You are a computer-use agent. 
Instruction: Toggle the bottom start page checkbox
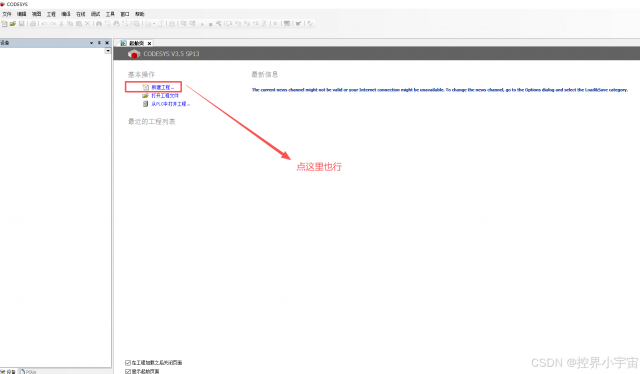128,372
